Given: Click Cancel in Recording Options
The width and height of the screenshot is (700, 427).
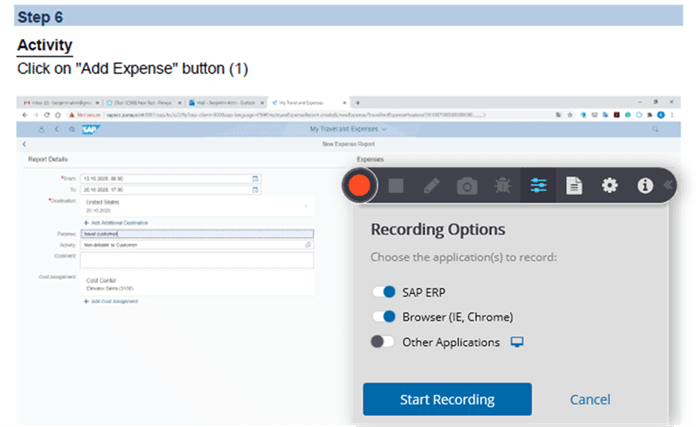Looking at the screenshot, I should click(590, 399).
